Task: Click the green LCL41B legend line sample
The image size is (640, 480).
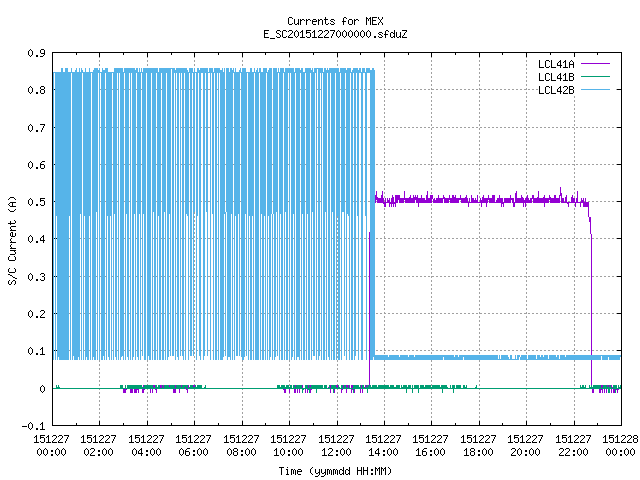Action: 595,76
